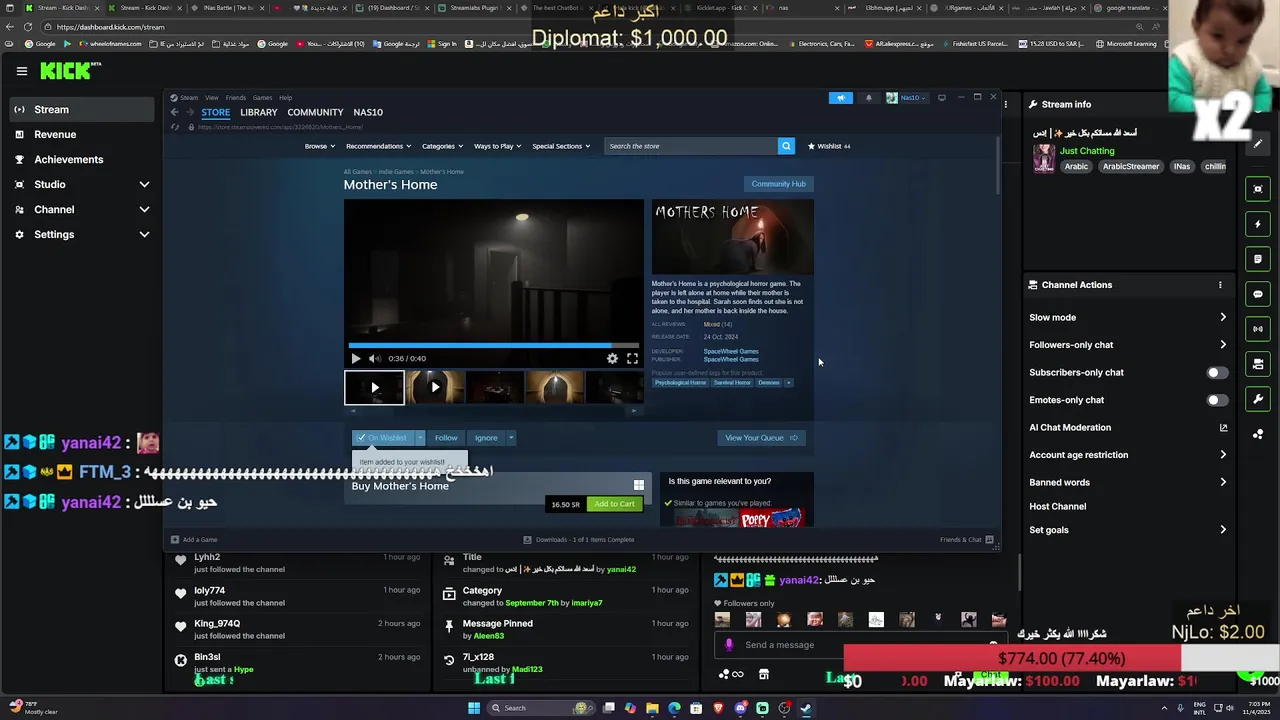This screenshot has width=1280, height=720.
Task: Reload the Steam store page
Action: (x=175, y=127)
